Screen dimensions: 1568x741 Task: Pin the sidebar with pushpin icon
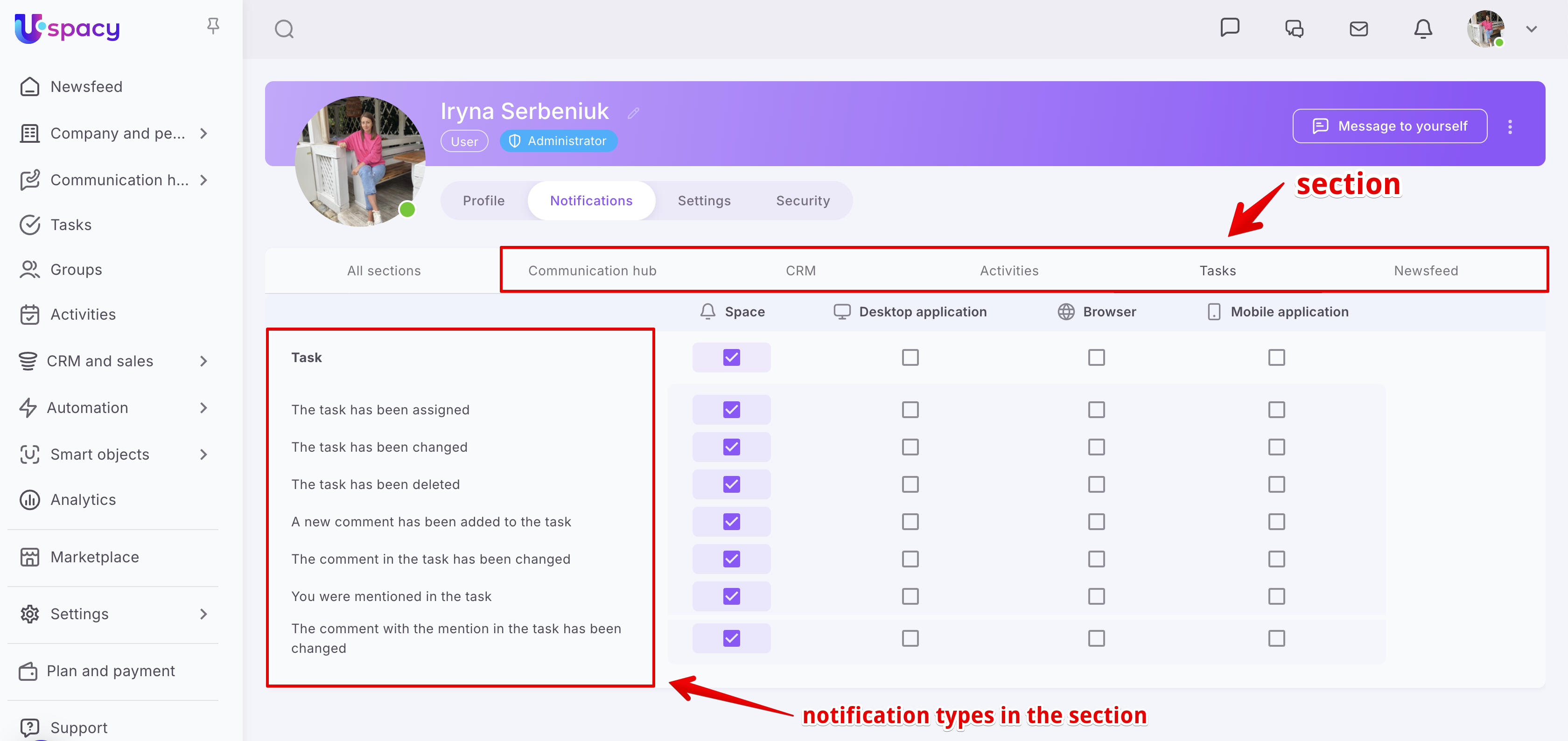212,26
